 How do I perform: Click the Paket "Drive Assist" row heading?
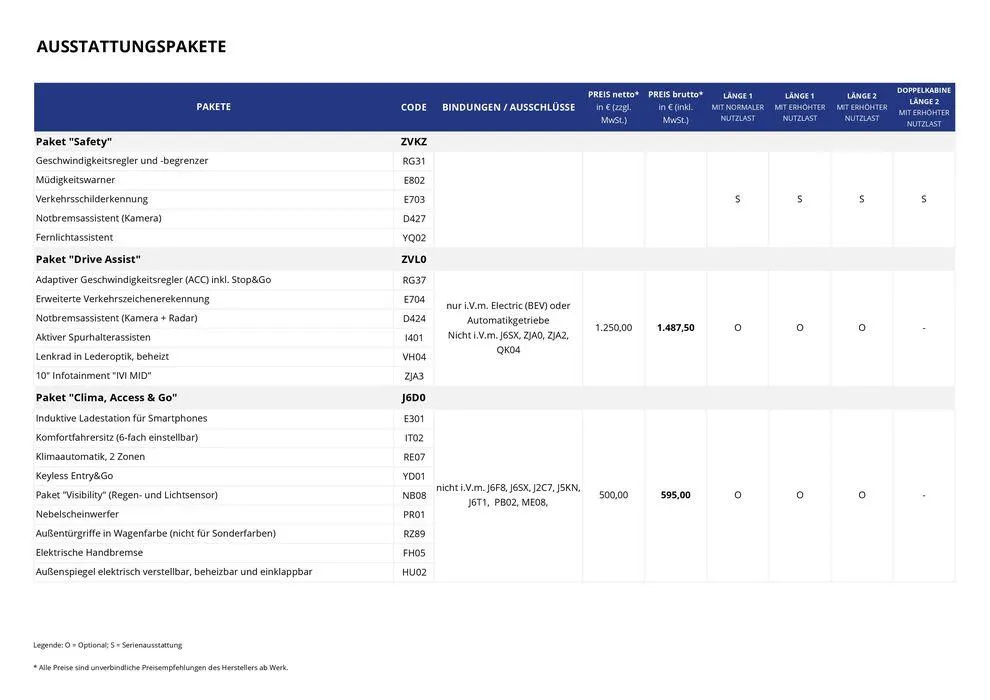pos(88,259)
